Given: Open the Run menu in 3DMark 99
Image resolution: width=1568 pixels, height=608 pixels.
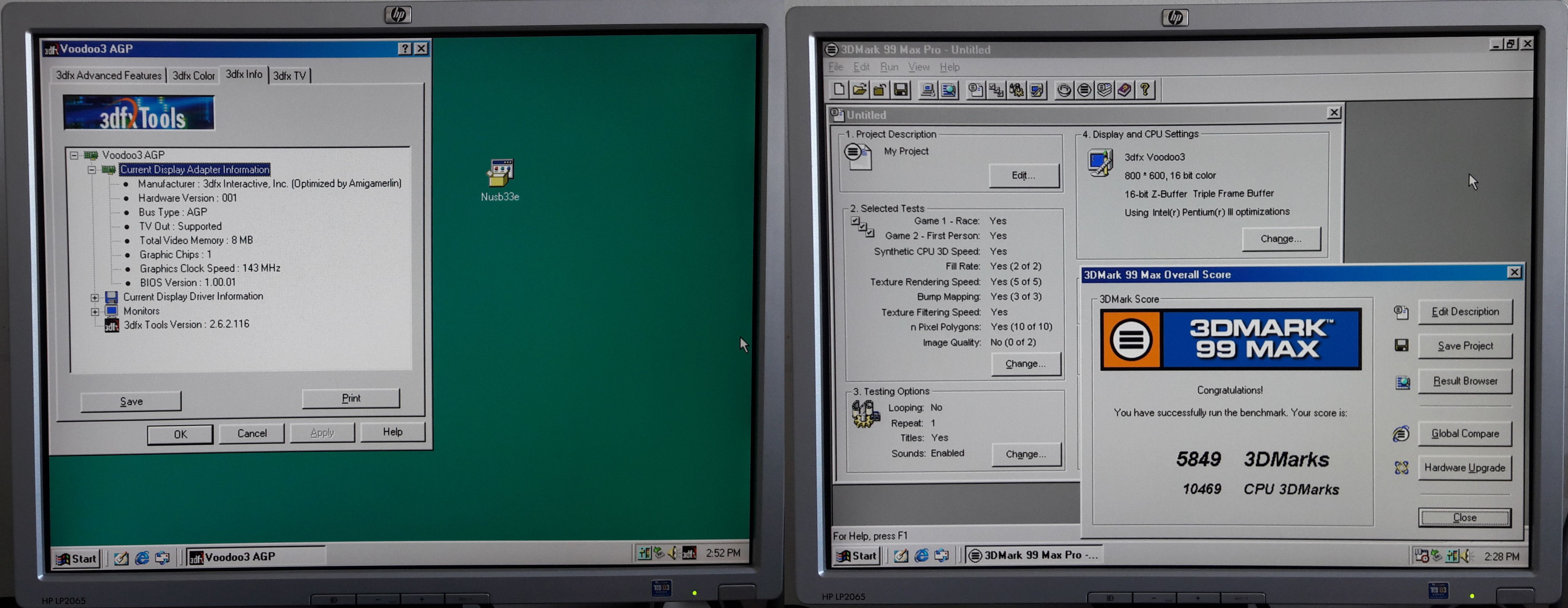Looking at the screenshot, I should pyautogui.click(x=889, y=67).
